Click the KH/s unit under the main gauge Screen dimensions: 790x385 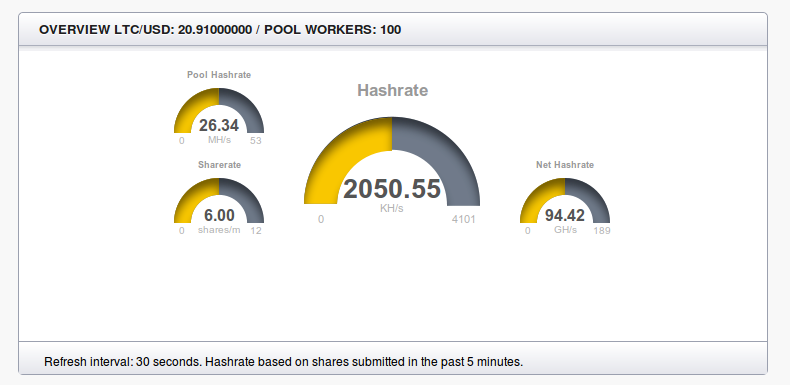click(392, 209)
